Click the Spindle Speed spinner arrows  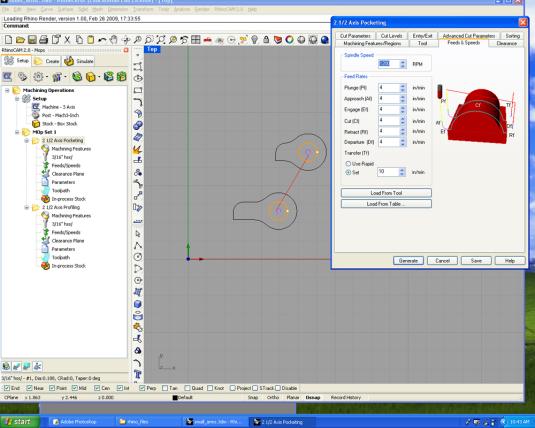pos(403,64)
